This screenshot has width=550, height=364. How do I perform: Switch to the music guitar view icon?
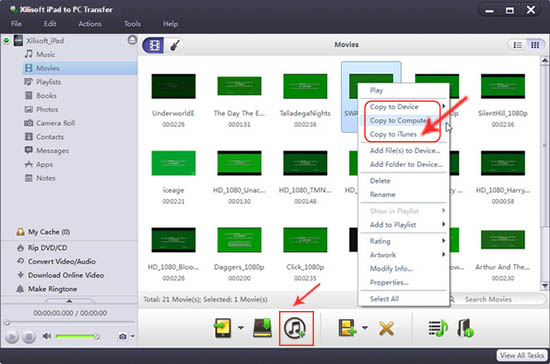click(x=175, y=45)
